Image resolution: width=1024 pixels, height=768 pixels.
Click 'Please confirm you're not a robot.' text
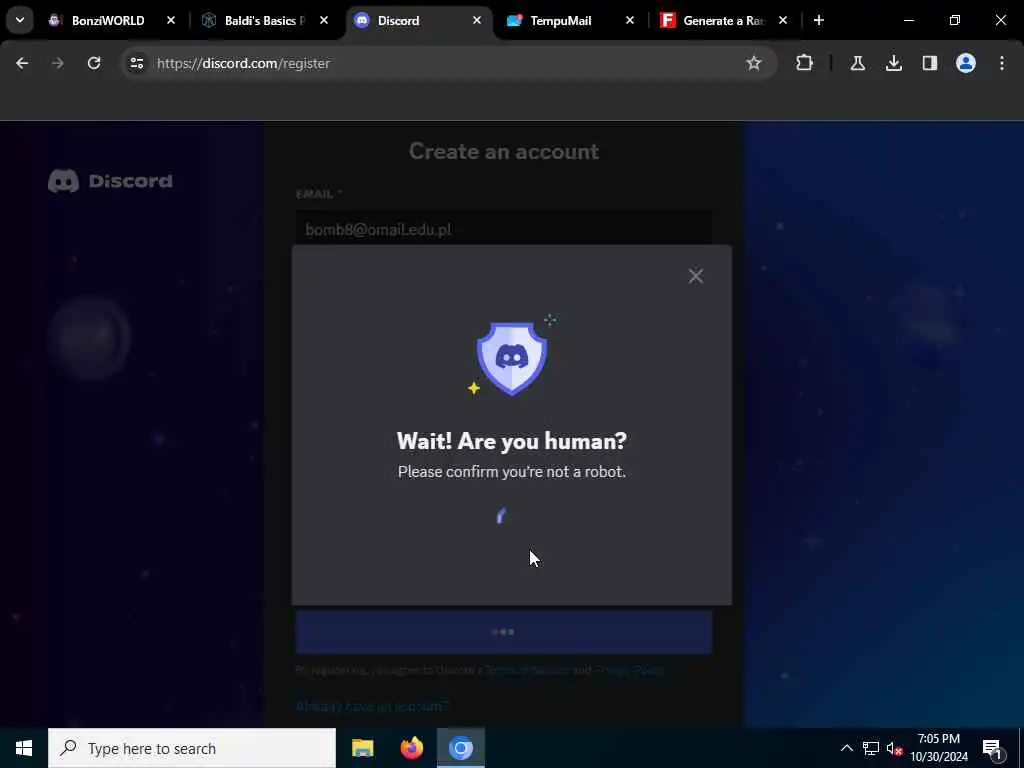[512, 472]
